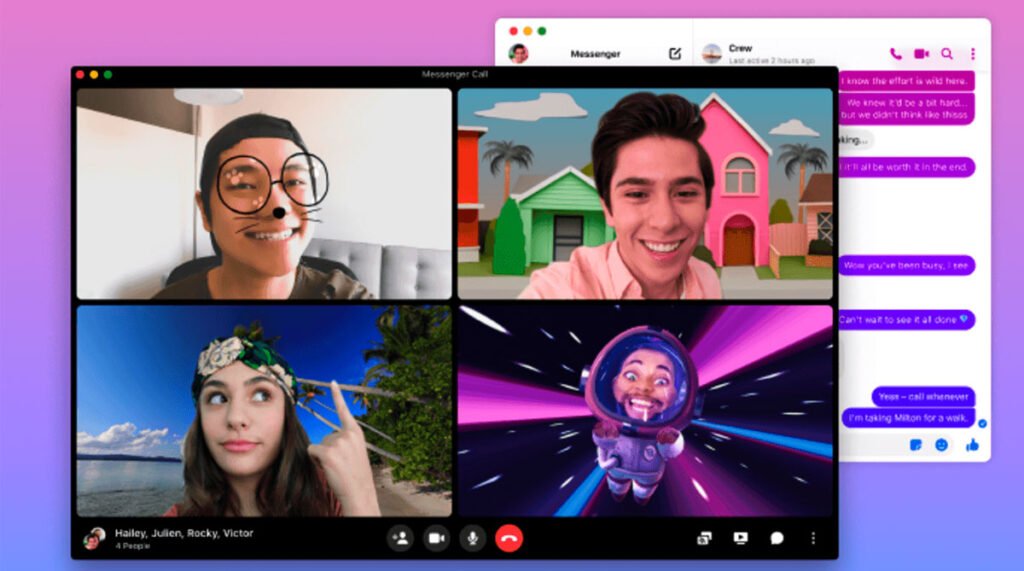The image size is (1024, 571).
Task: Minimize the Messenger Call window with yellow button
Action: 94,74
